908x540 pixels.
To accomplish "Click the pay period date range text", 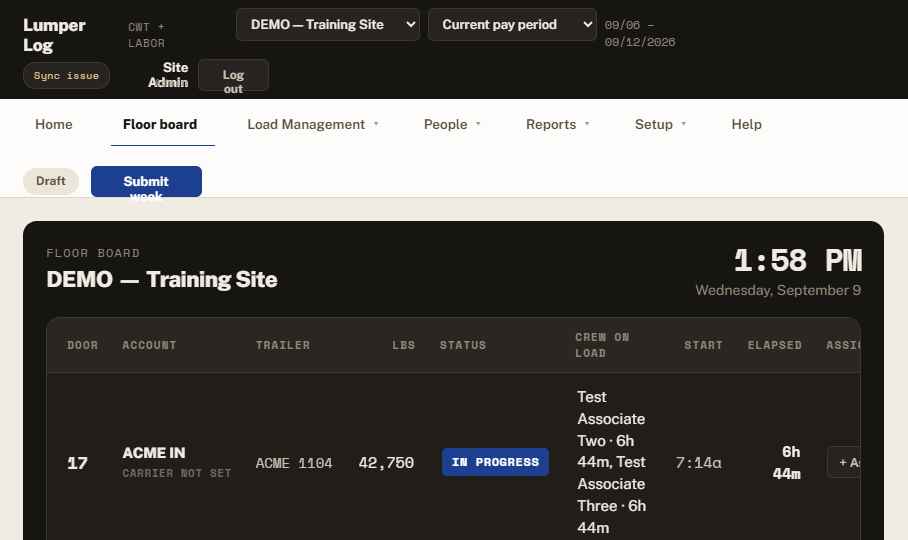I will (x=640, y=34).
